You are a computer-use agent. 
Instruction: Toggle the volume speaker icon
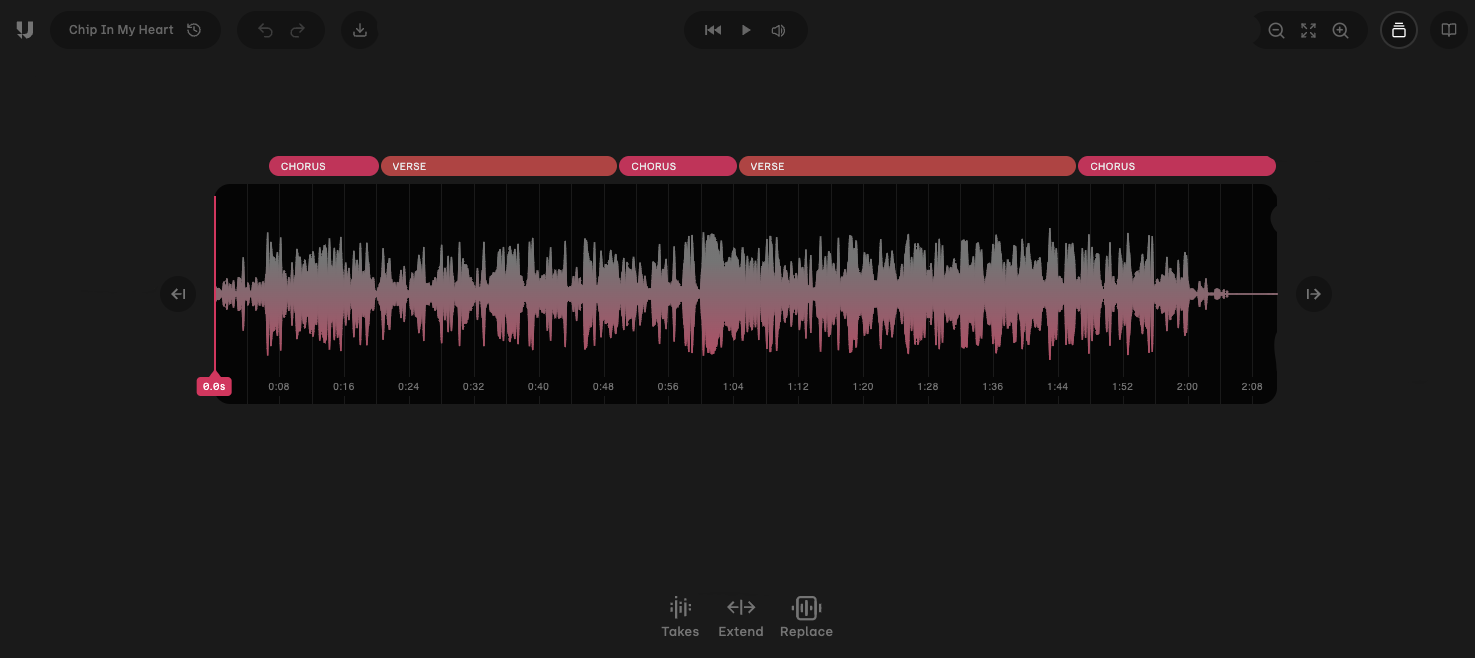778,30
